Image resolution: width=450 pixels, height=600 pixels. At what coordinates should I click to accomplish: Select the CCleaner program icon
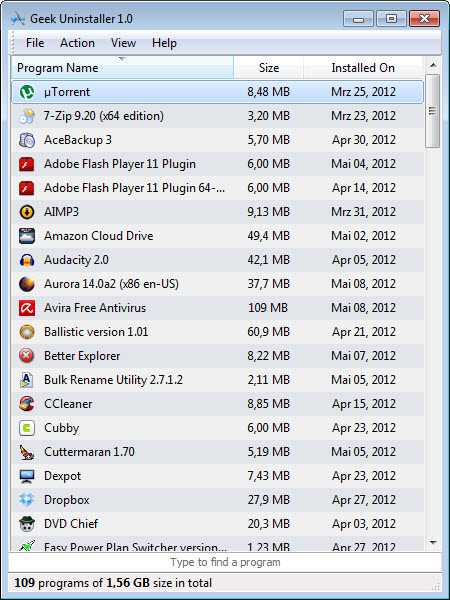click(x=27, y=404)
